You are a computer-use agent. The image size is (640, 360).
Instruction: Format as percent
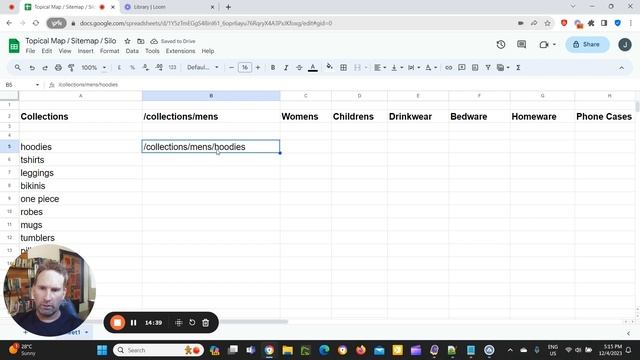(132, 67)
